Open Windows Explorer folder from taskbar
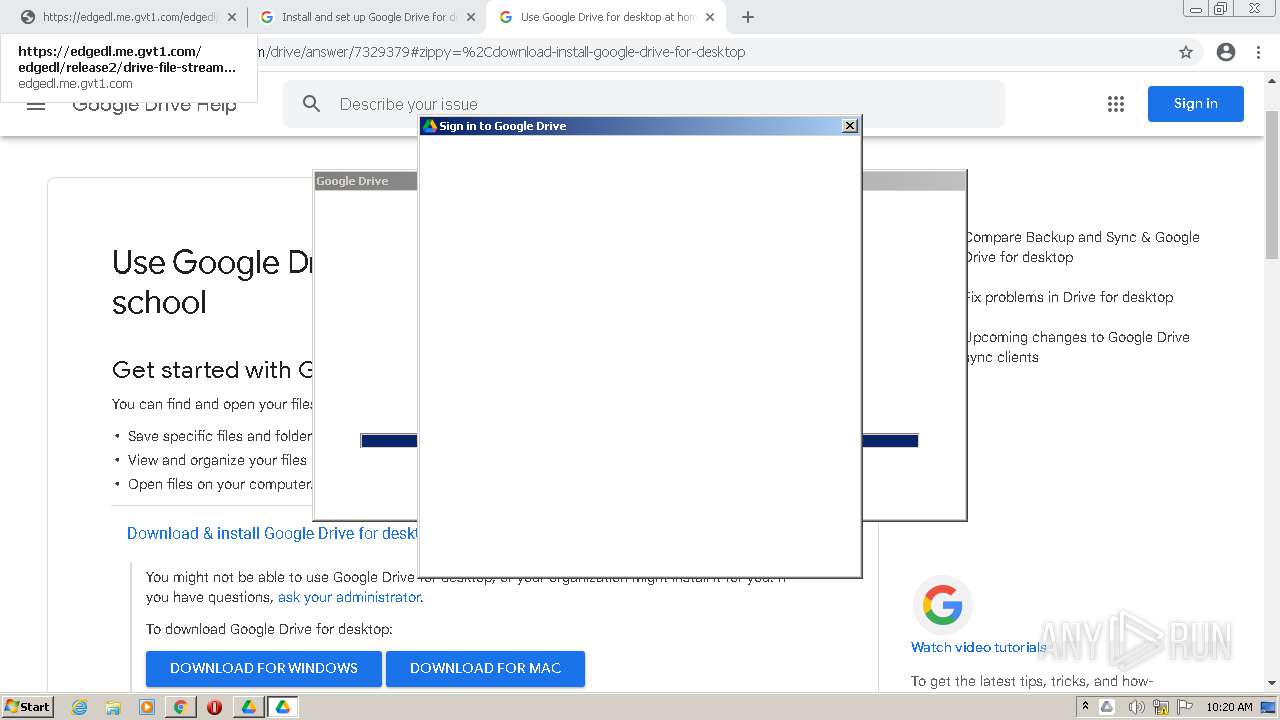The height and width of the screenshot is (720, 1280). pyautogui.click(x=113, y=707)
